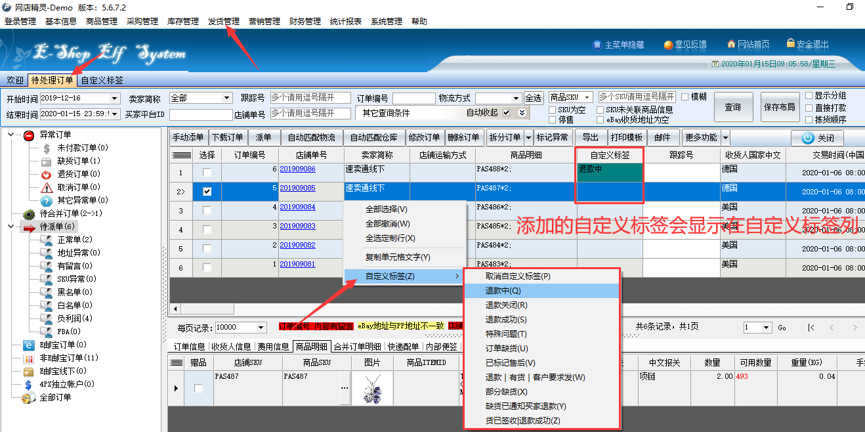Switch to the 自定义标签 tab

[x=102, y=80]
